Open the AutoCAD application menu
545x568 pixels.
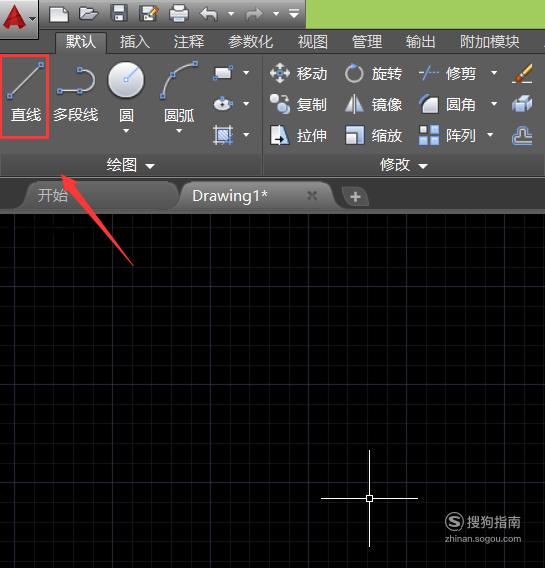tap(19, 18)
